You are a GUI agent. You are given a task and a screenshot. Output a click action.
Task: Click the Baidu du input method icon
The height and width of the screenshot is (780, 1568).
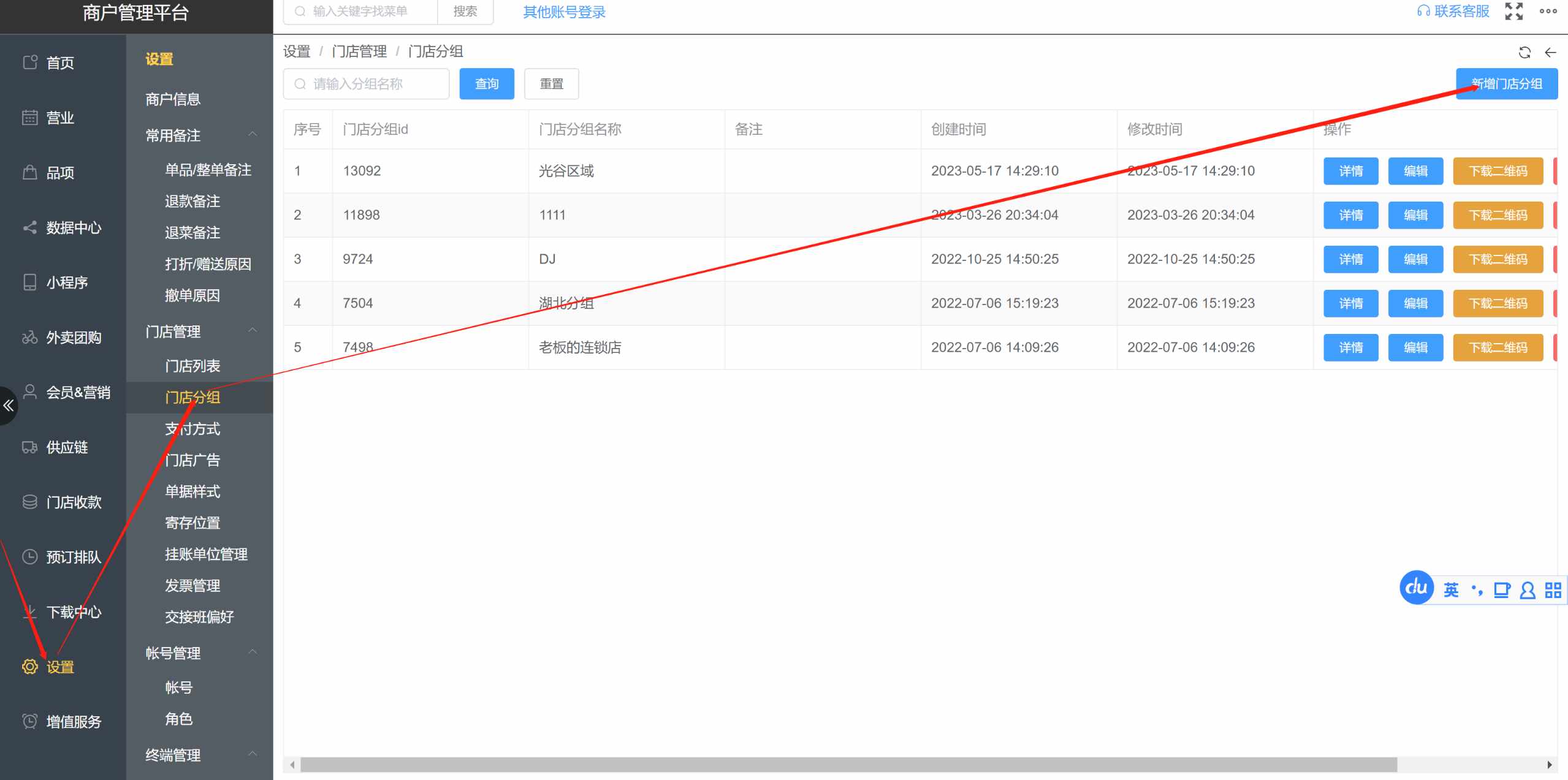point(1417,588)
